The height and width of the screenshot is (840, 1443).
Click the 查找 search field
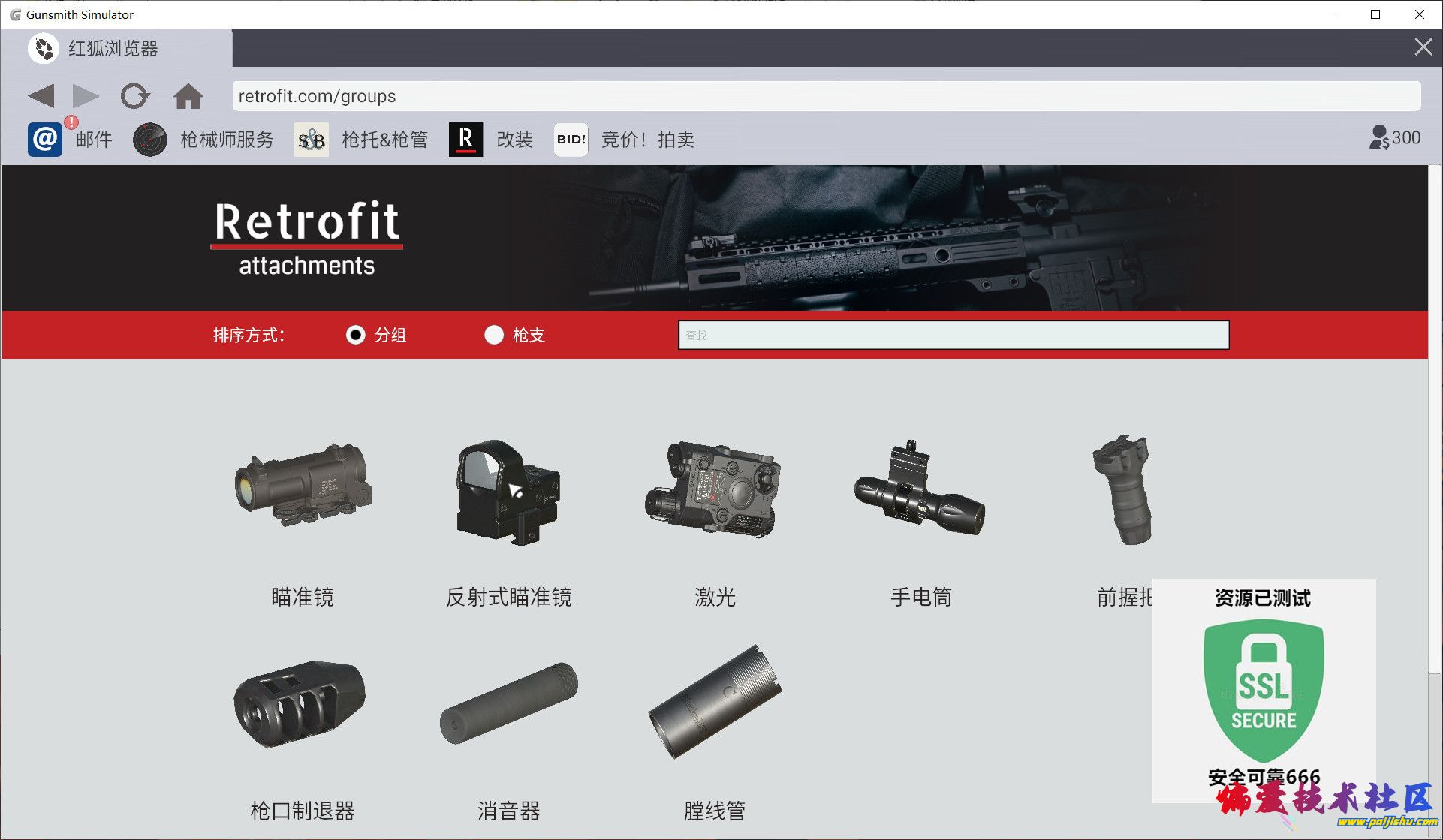(953, 335)
